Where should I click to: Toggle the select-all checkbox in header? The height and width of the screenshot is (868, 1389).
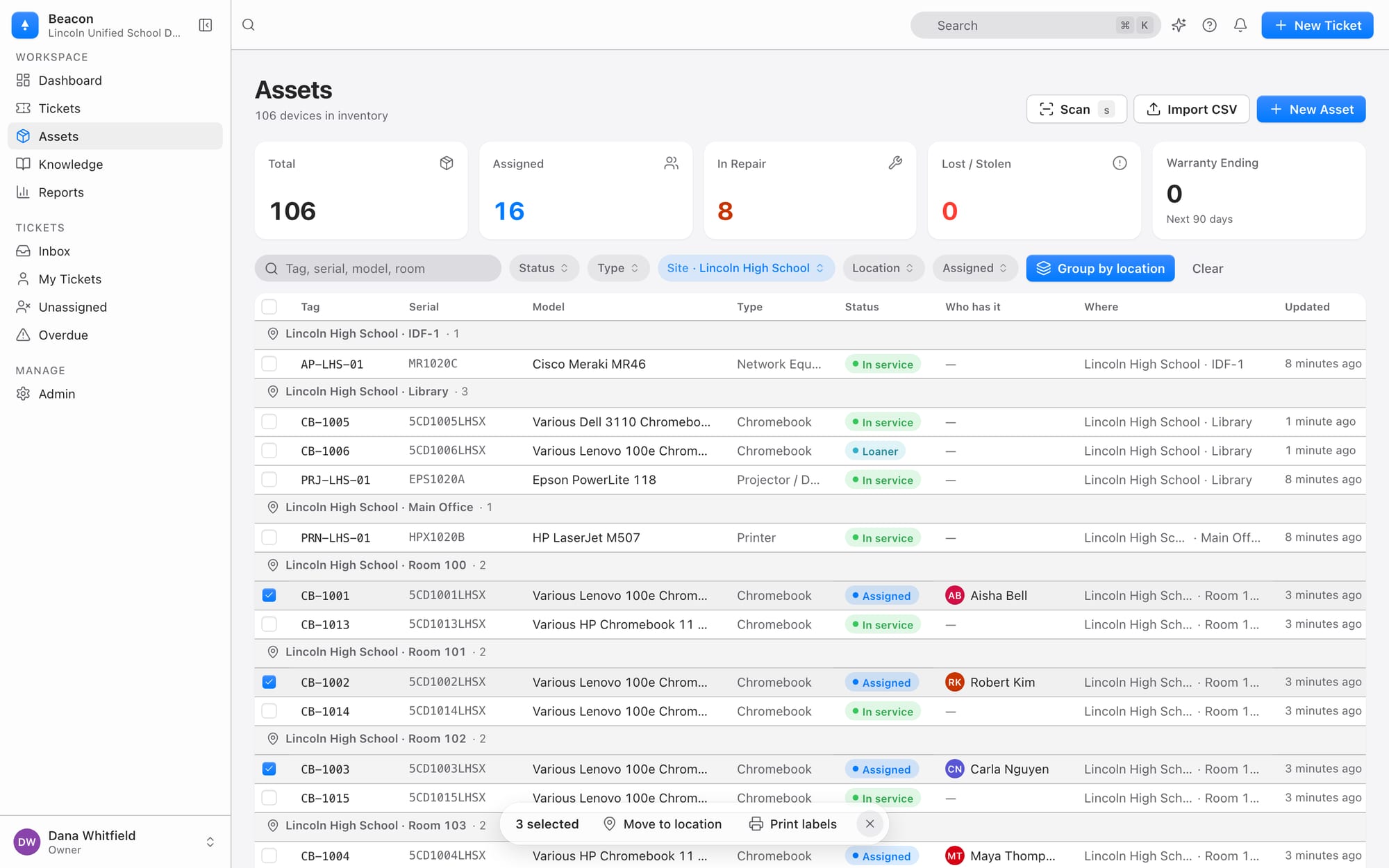269,307
